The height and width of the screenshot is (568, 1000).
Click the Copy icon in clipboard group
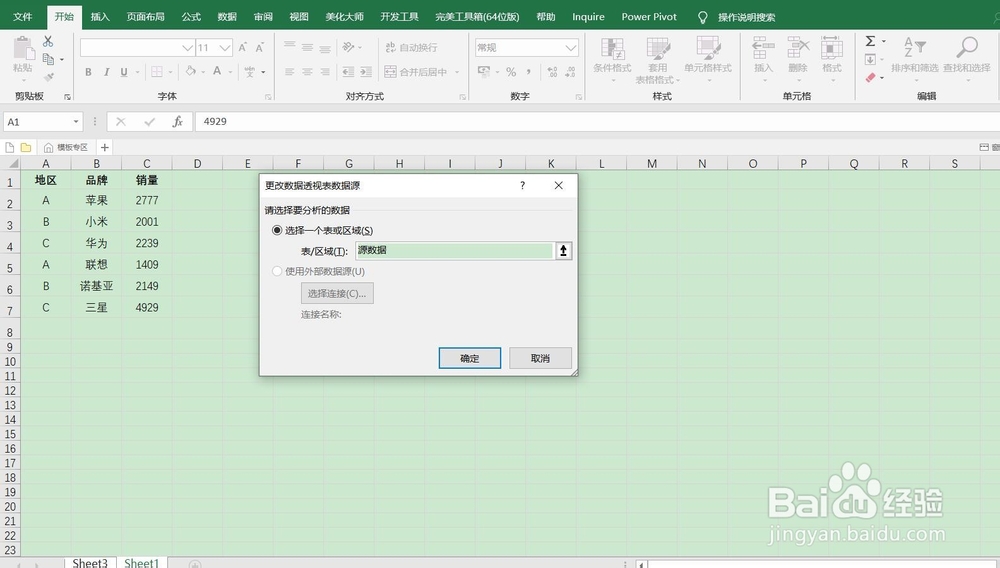click(48, 59)
